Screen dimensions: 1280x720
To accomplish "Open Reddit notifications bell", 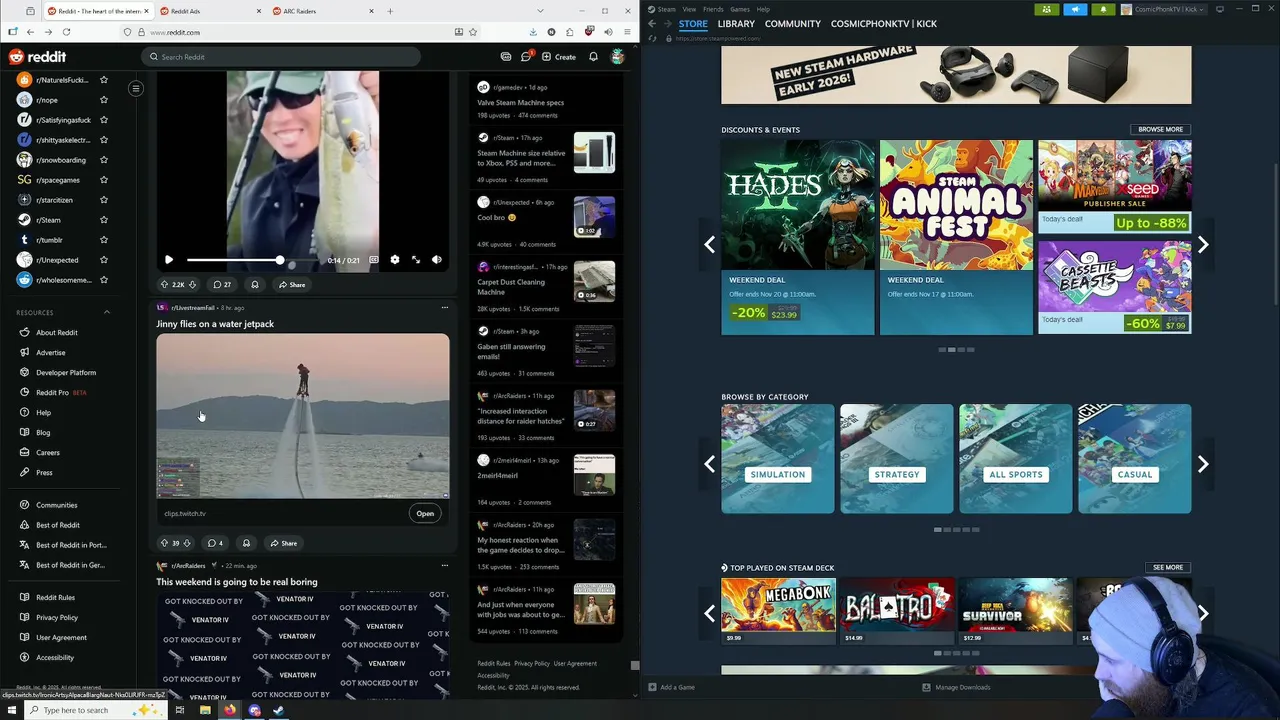I will click(x=593, y=57).
